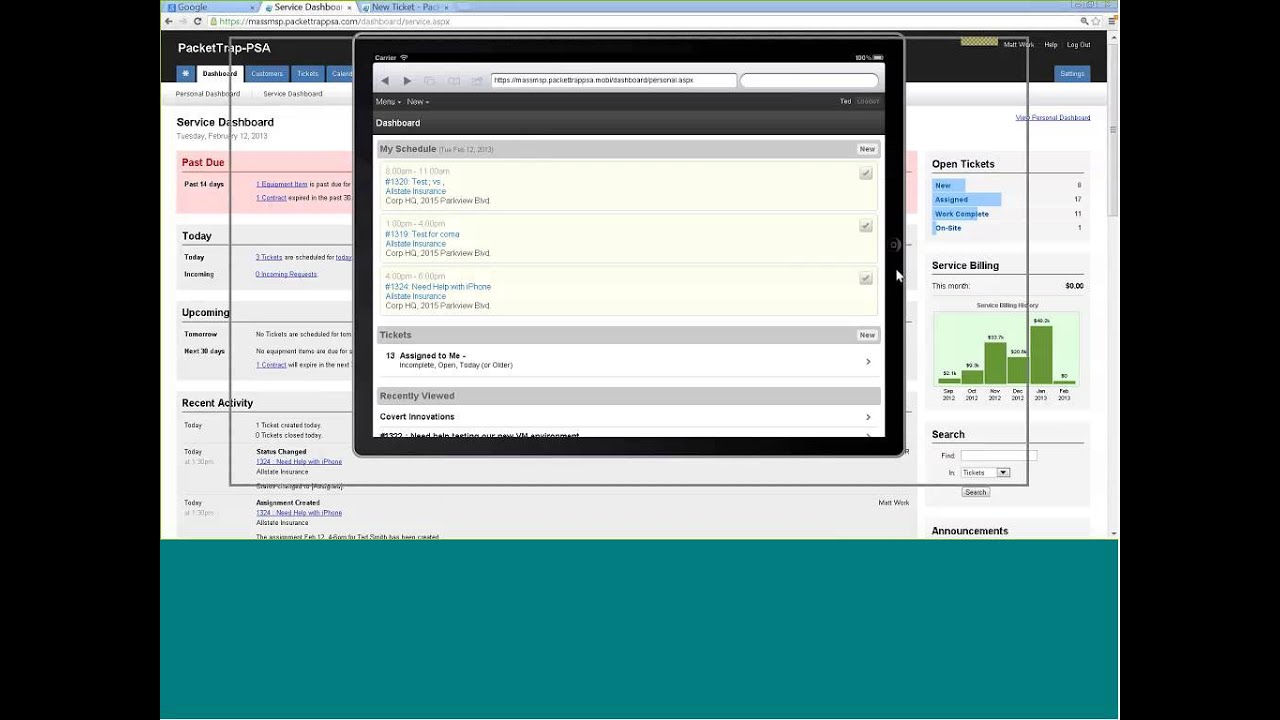Click the Chrome back arrow button
Viewport: 1280px width, 720px height.
tap(168, 21)
